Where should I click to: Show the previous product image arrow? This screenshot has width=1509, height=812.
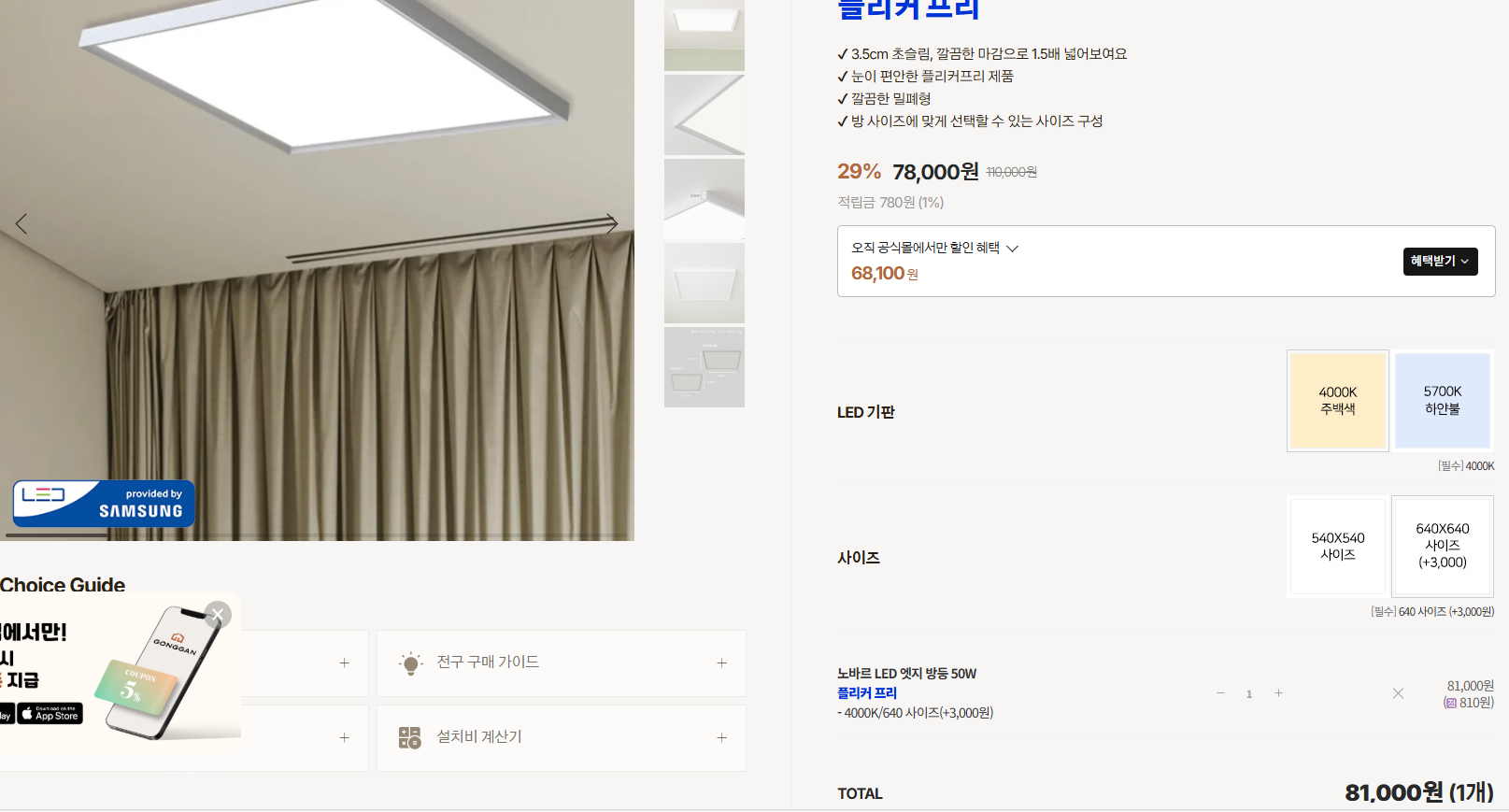21,223
